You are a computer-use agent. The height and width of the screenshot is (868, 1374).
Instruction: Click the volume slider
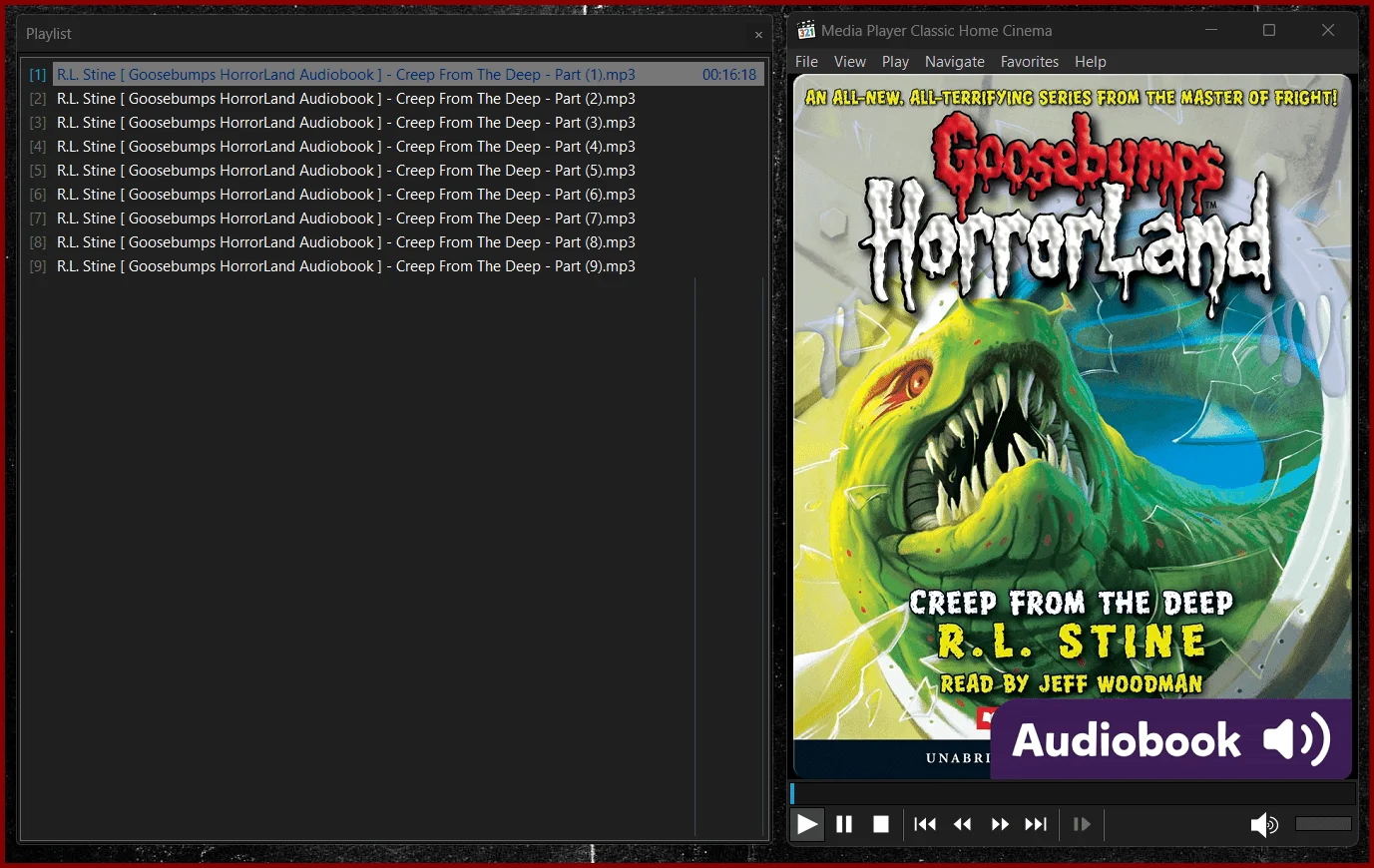tap(1323, 824)
